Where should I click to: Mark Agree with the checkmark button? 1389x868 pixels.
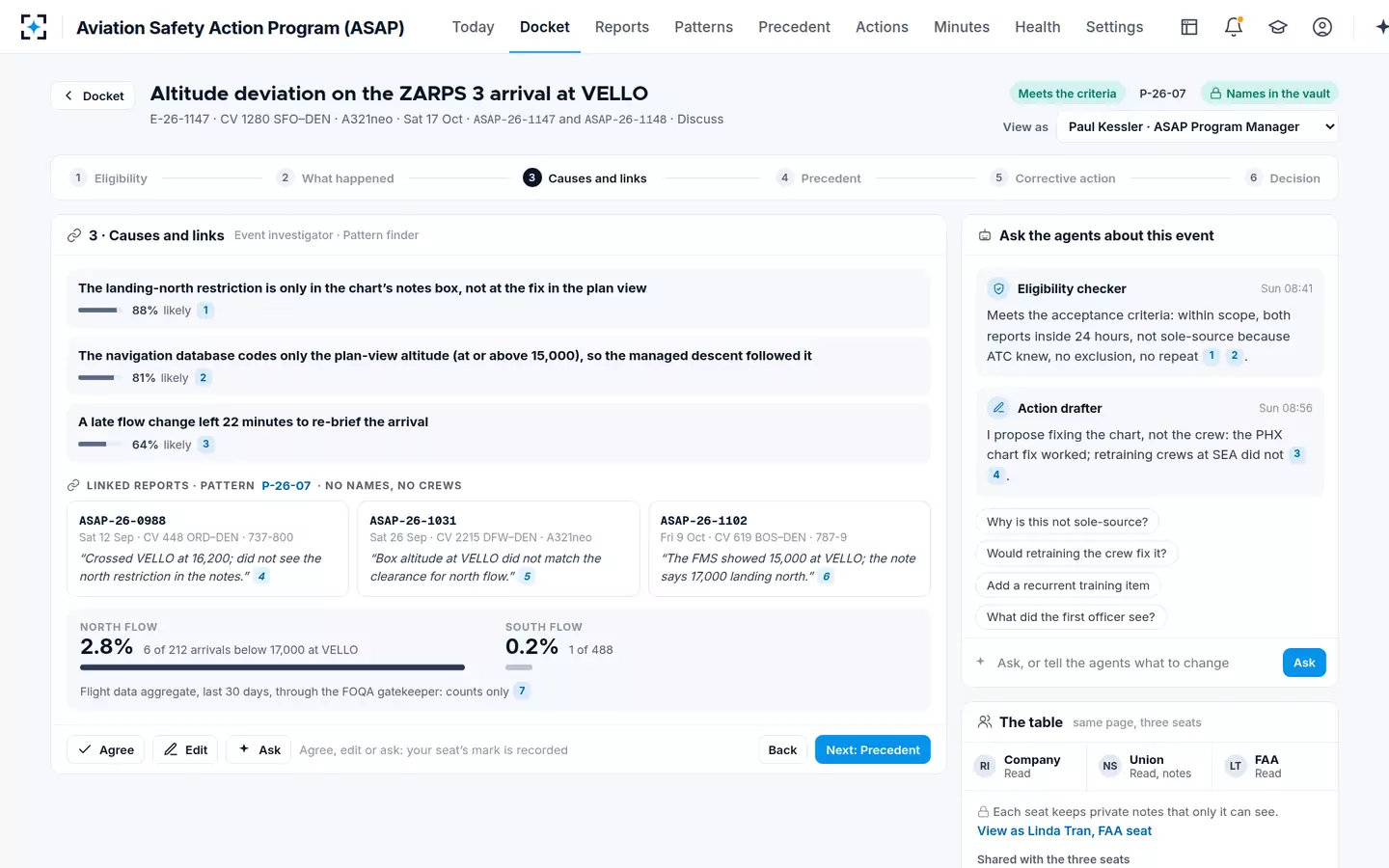coord(106,749)
